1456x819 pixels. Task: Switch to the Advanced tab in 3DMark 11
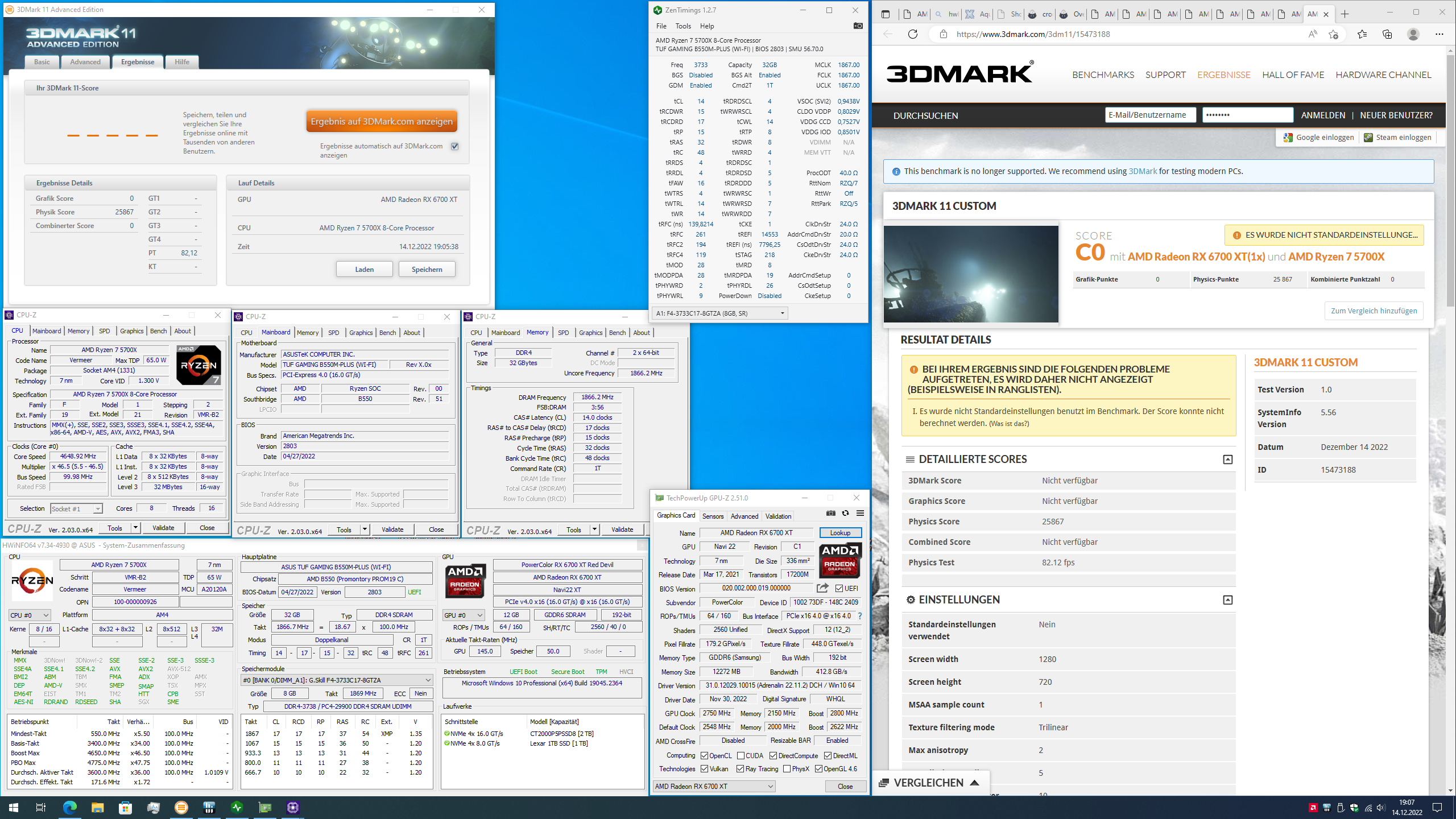tap(85, 62)
